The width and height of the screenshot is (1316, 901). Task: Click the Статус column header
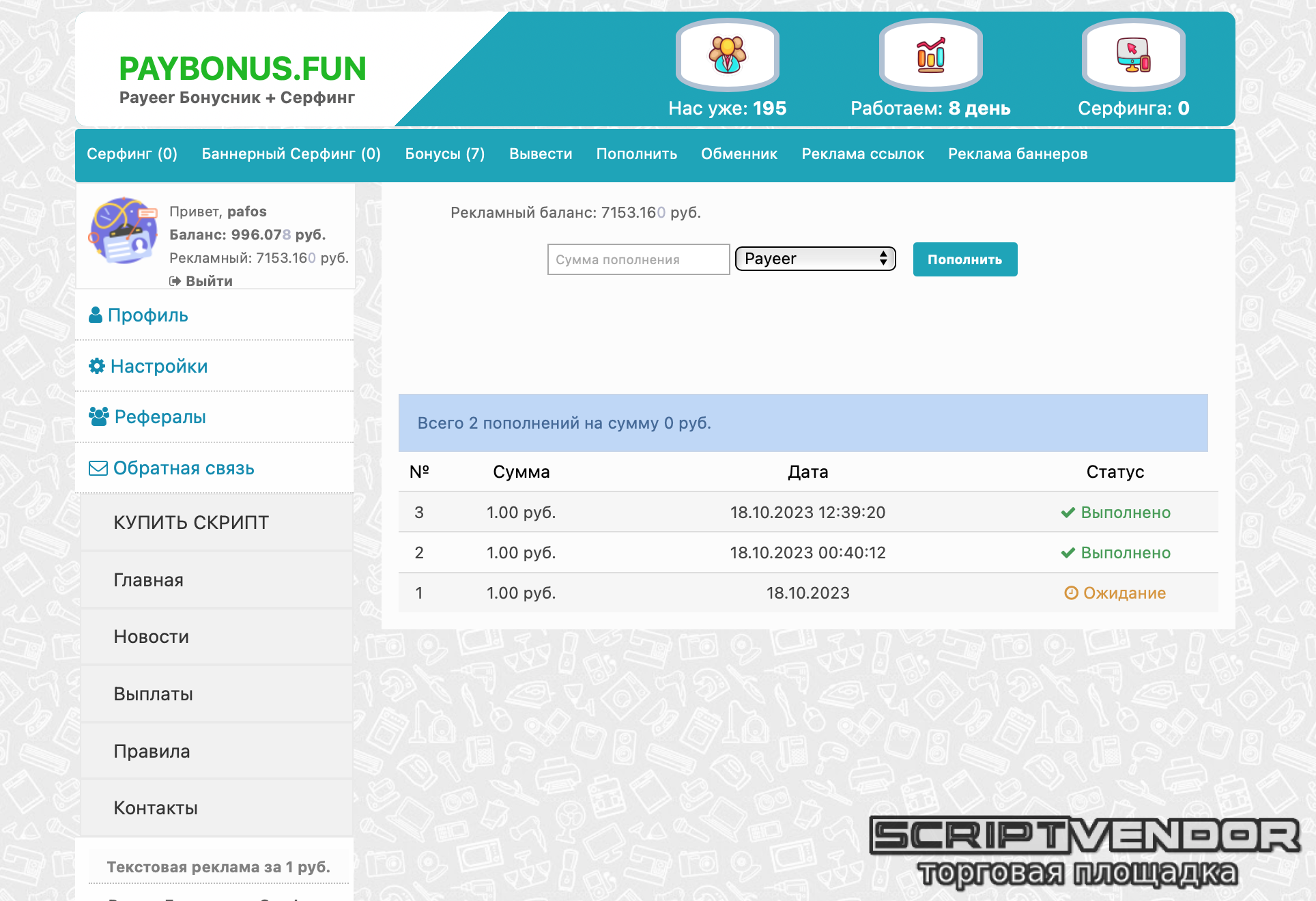(1115, 472)
